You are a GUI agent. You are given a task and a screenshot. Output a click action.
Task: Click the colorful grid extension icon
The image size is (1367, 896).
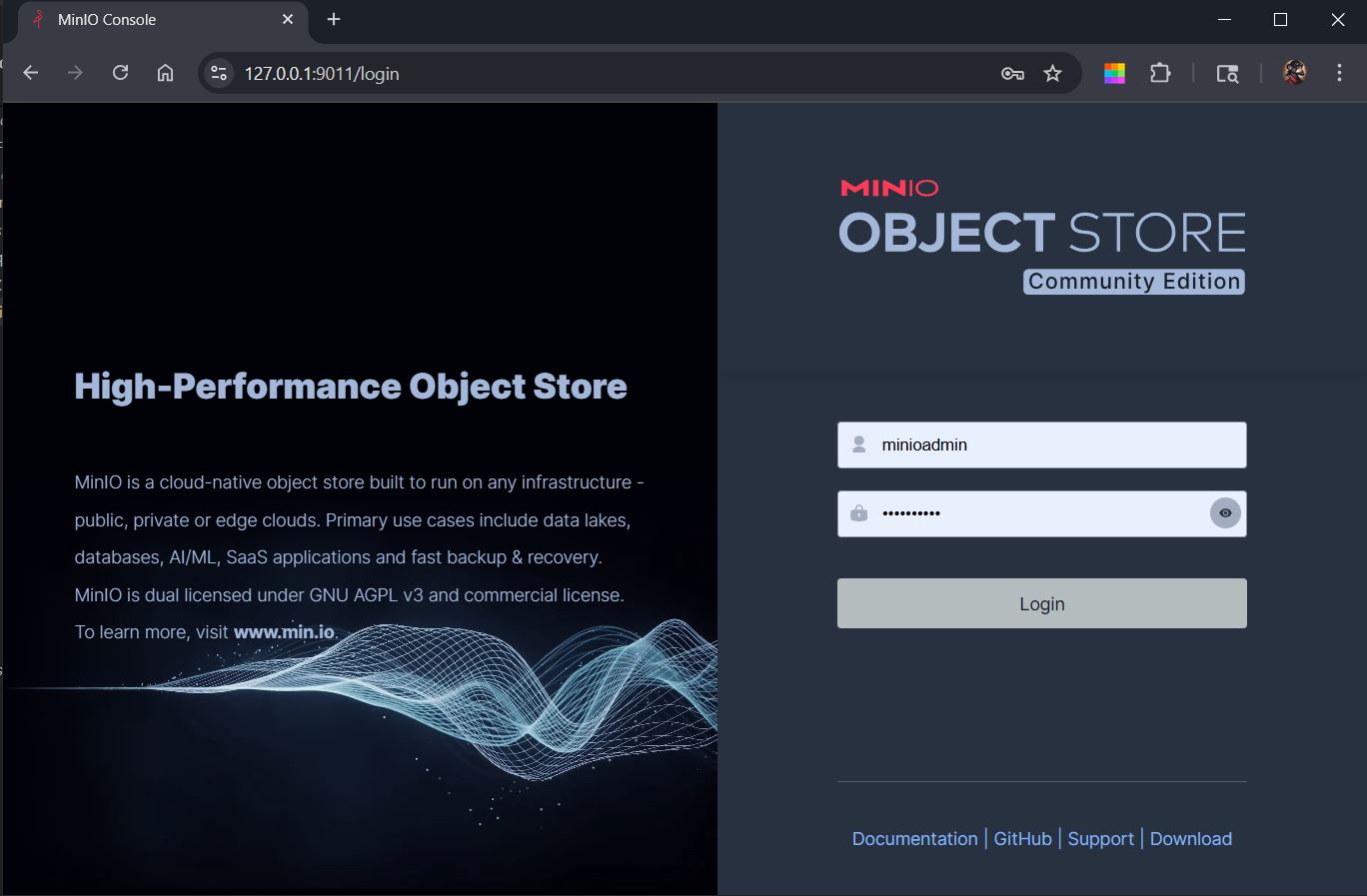(x=1114, y=73)
